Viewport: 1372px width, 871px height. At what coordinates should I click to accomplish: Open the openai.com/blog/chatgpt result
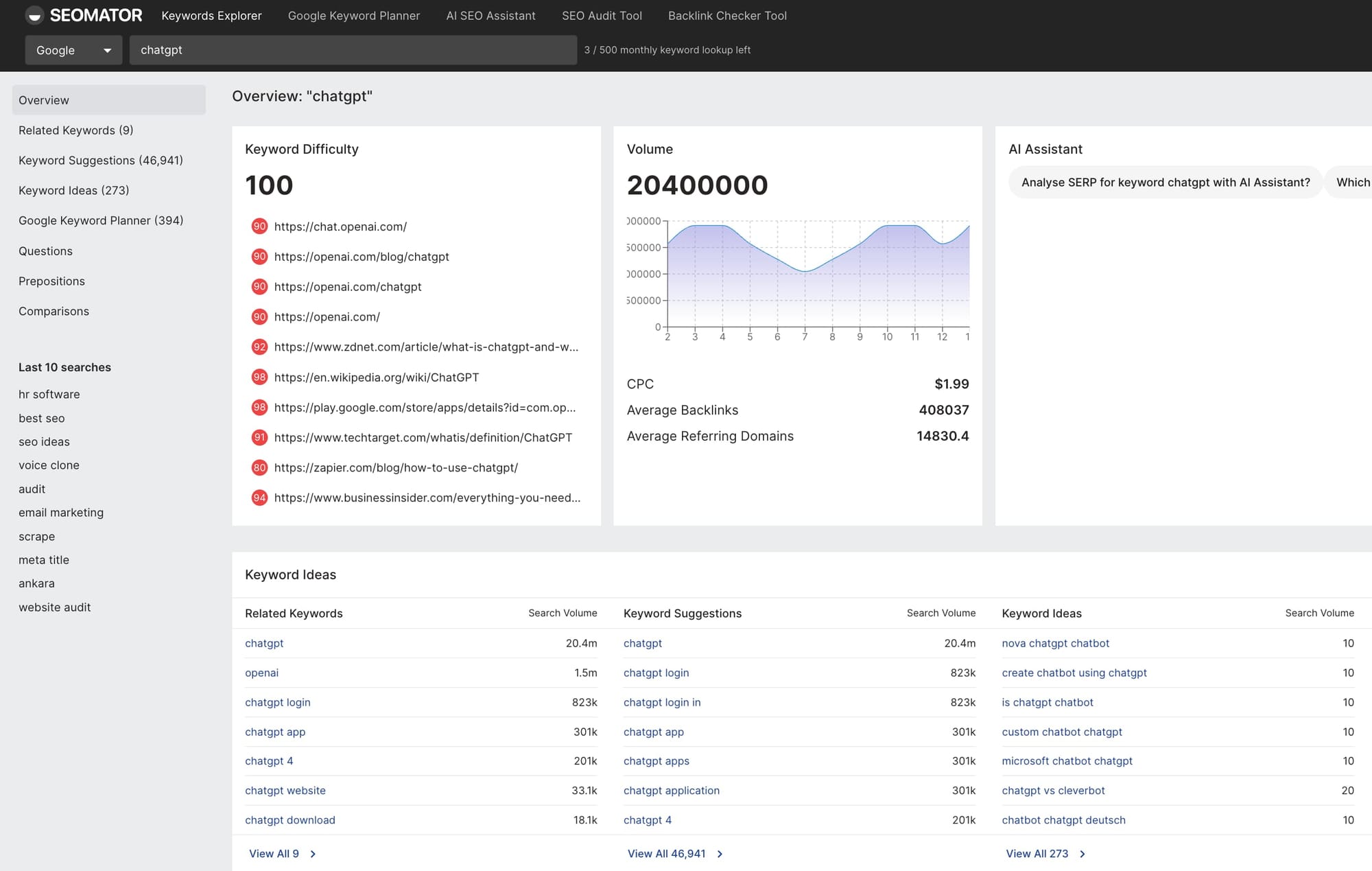[362, 257]
